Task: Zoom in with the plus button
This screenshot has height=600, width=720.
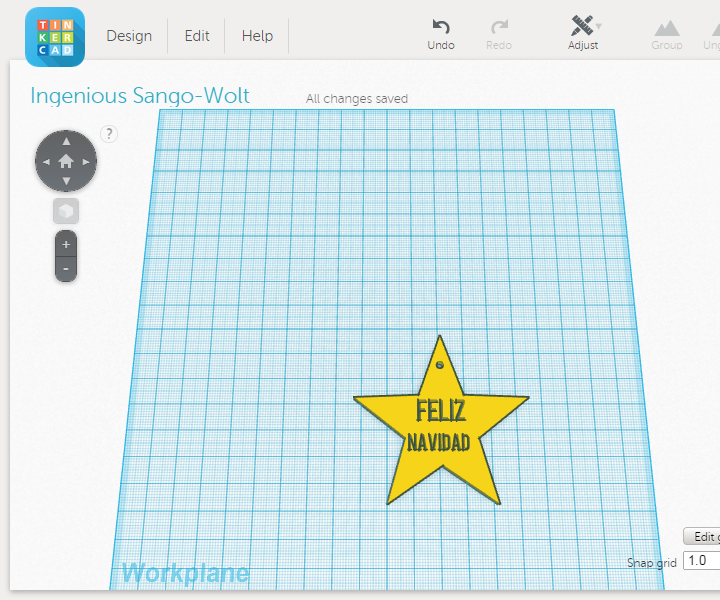Action: 66,244
